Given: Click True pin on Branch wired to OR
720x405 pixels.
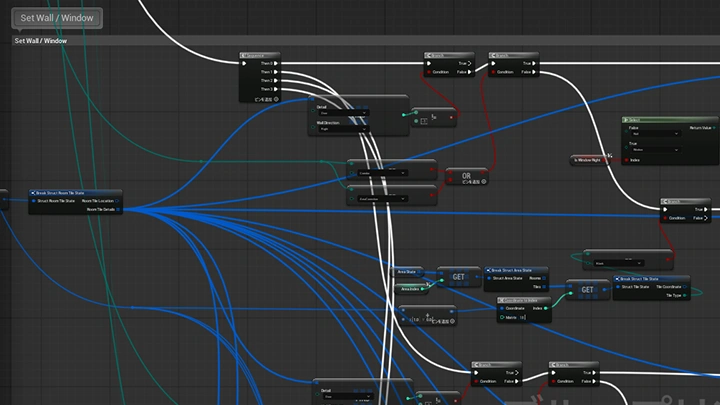Looking at the screenshot, I should pos(534,63).
